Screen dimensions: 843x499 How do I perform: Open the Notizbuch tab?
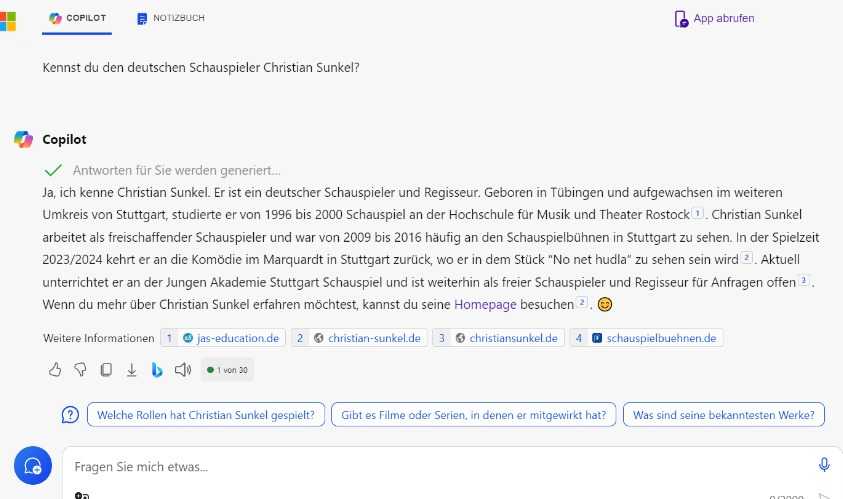click(170, 18)
